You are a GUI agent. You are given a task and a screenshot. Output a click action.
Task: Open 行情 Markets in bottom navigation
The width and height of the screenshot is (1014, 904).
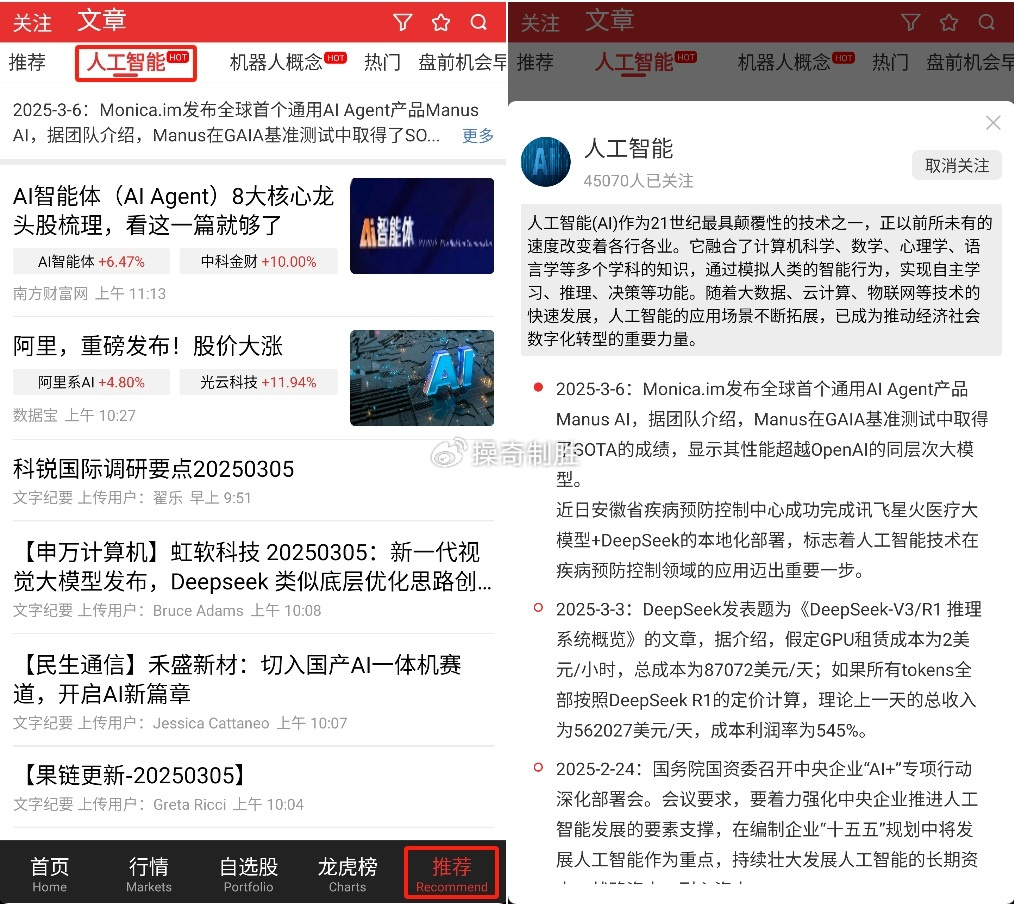[x=149, y=874]
